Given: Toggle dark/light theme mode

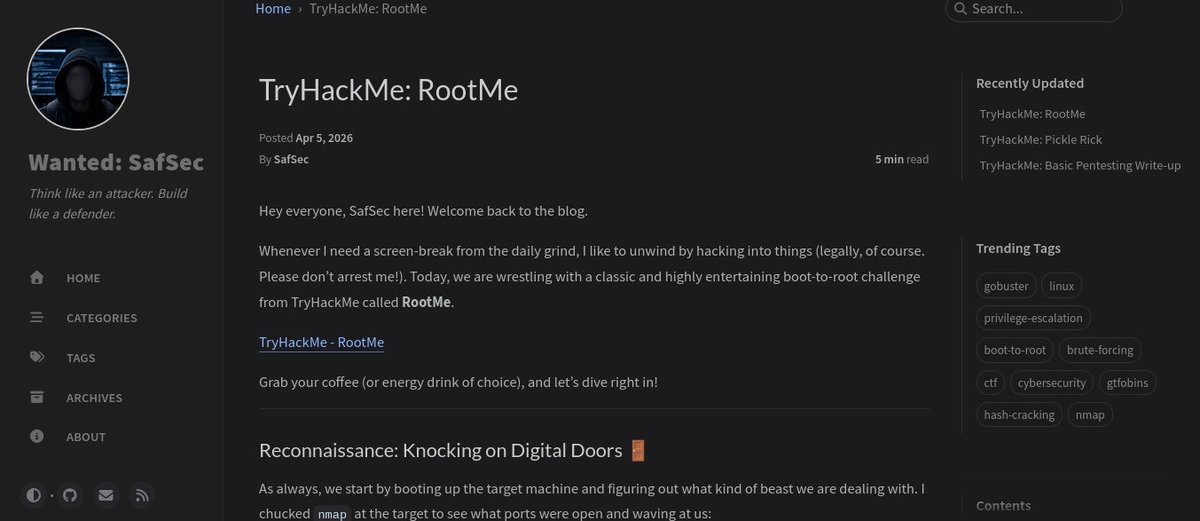Looking at the screenshot, I should tap(34, 494).
